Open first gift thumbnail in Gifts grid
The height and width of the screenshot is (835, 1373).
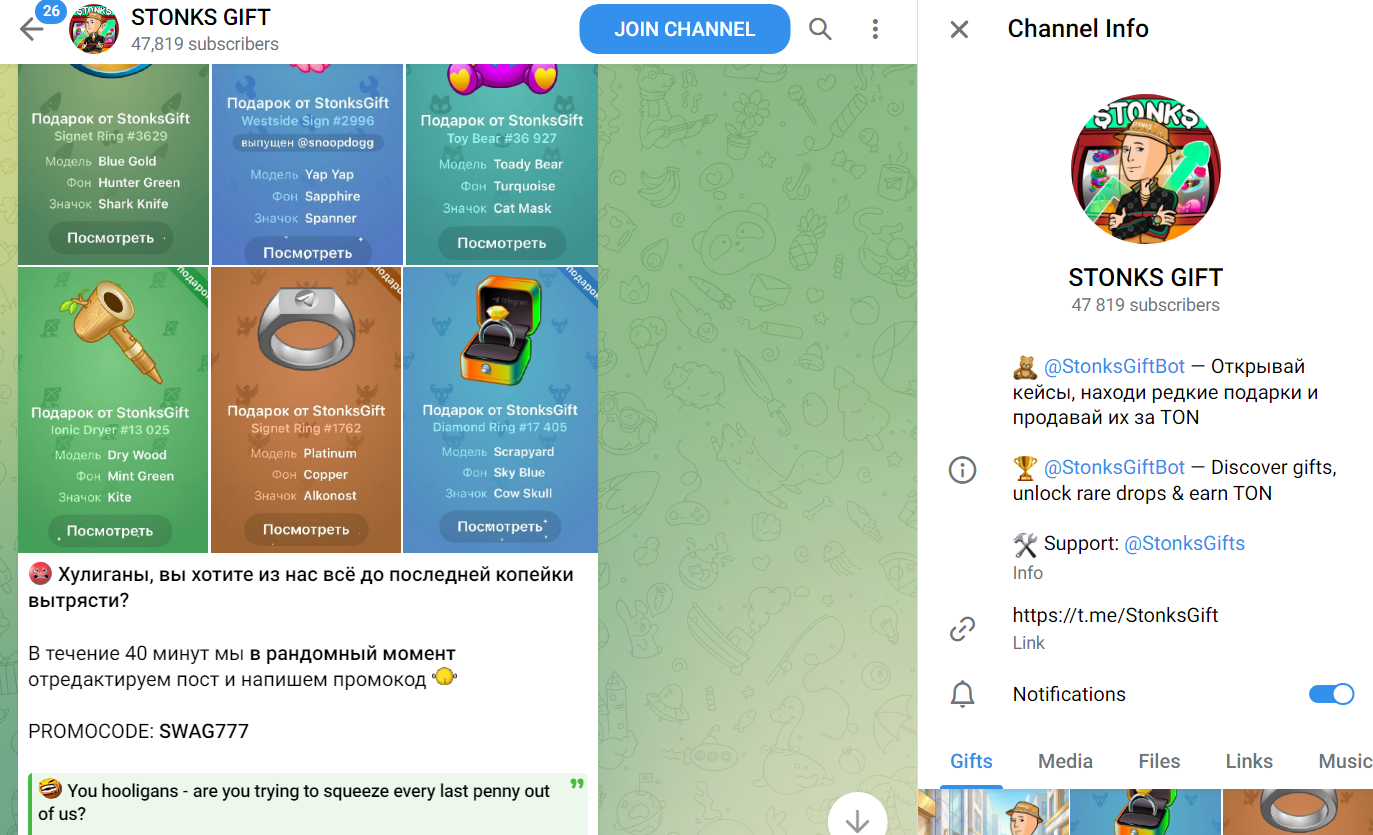993,812
